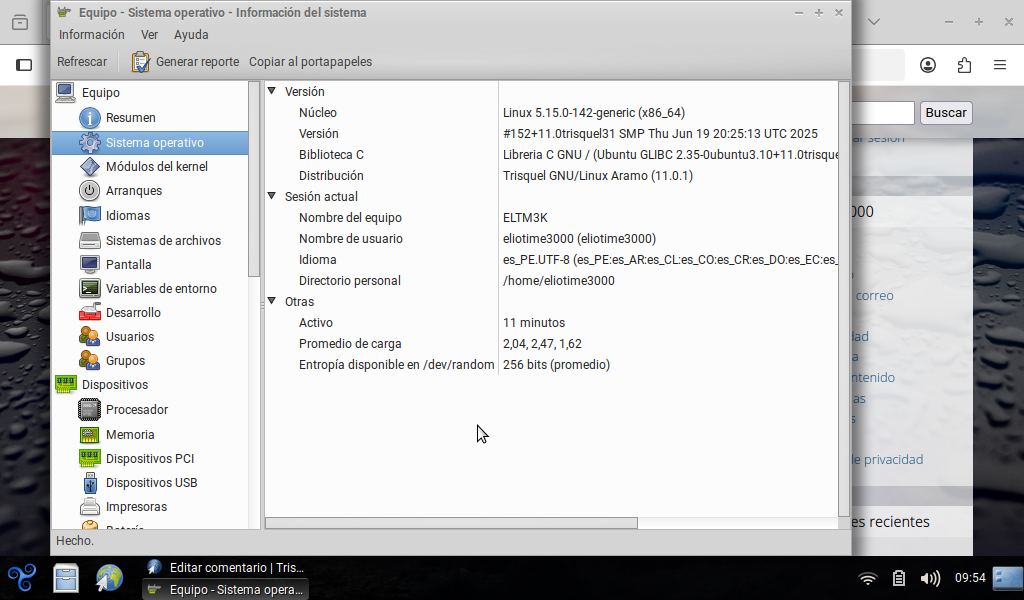This screenshot has height=600, width=1024.
Task: Click the Arranques power icon
Action: (x=89, y=191)
